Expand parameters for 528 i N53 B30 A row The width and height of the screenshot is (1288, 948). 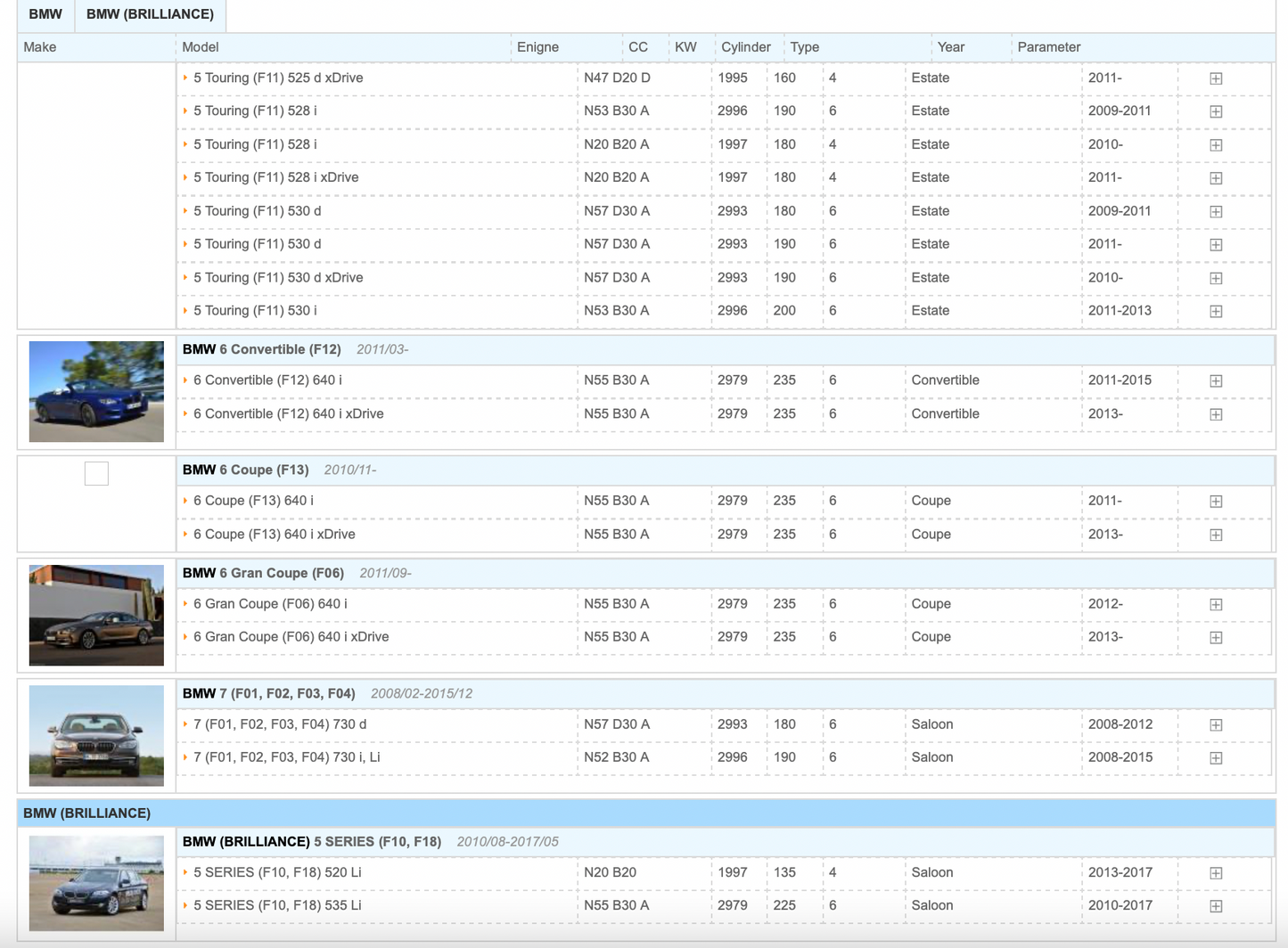(x=1216, y=111)
